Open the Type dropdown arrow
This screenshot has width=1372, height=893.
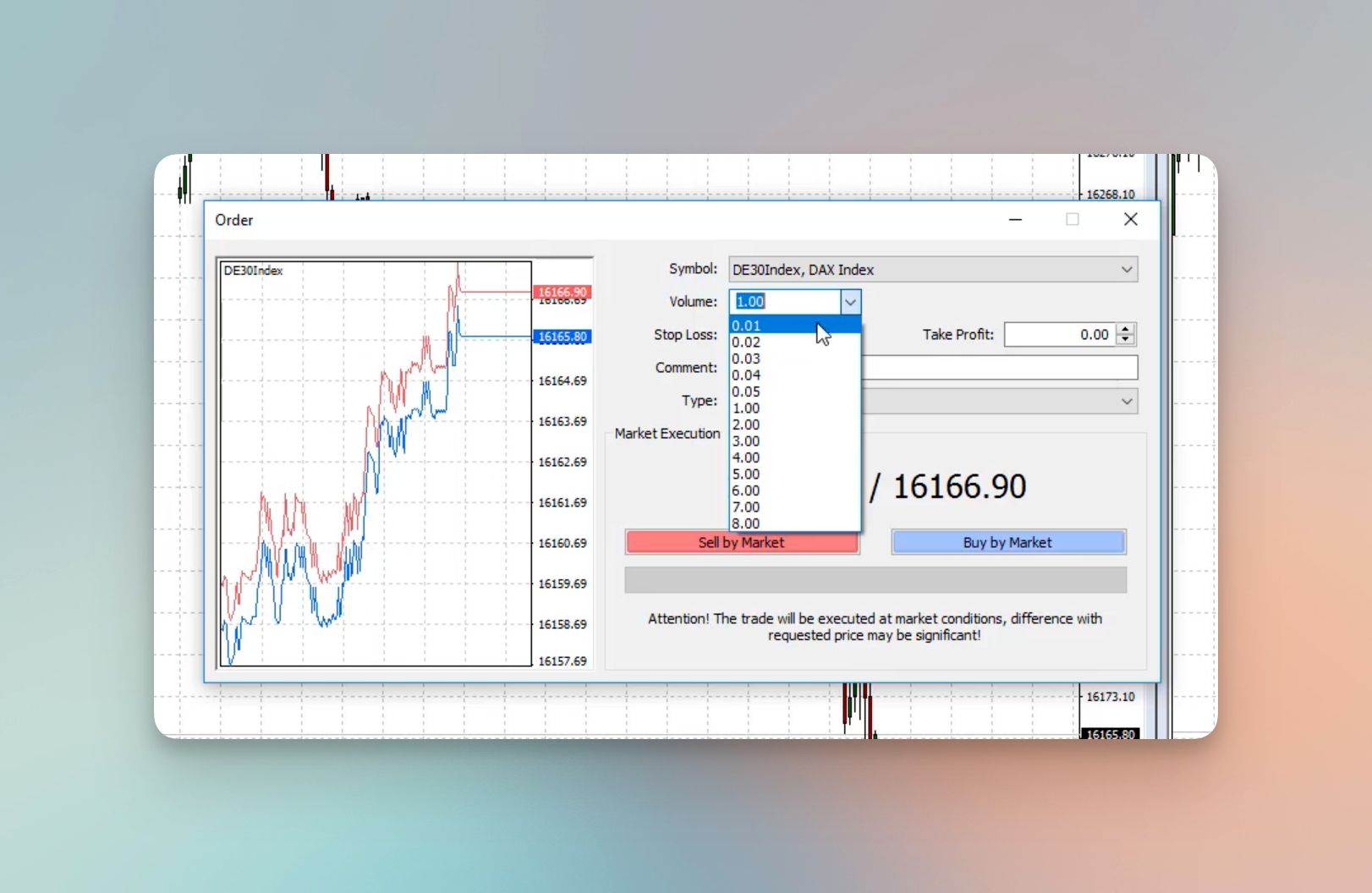tap(1126, 401)
